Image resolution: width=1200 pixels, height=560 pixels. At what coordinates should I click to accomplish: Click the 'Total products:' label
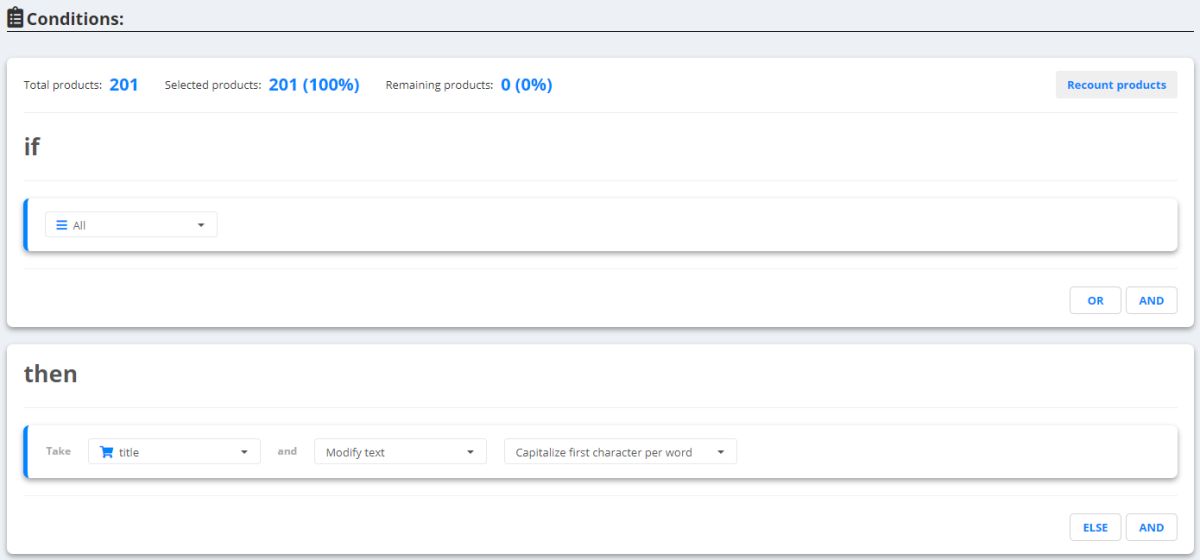pyautogui.click(x=63, y=85)
